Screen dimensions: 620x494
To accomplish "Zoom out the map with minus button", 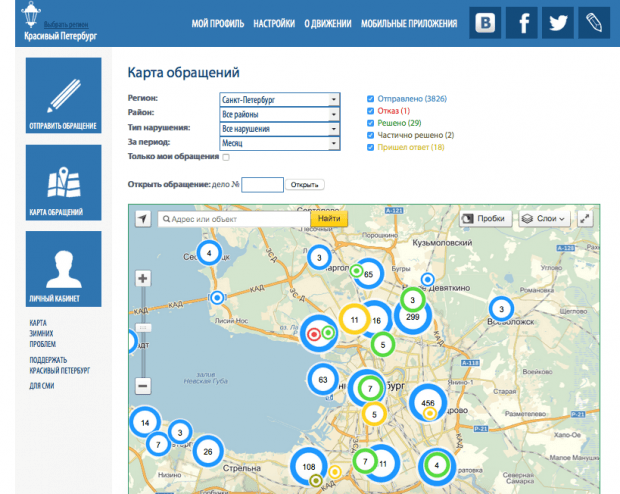I will point(143,385).
